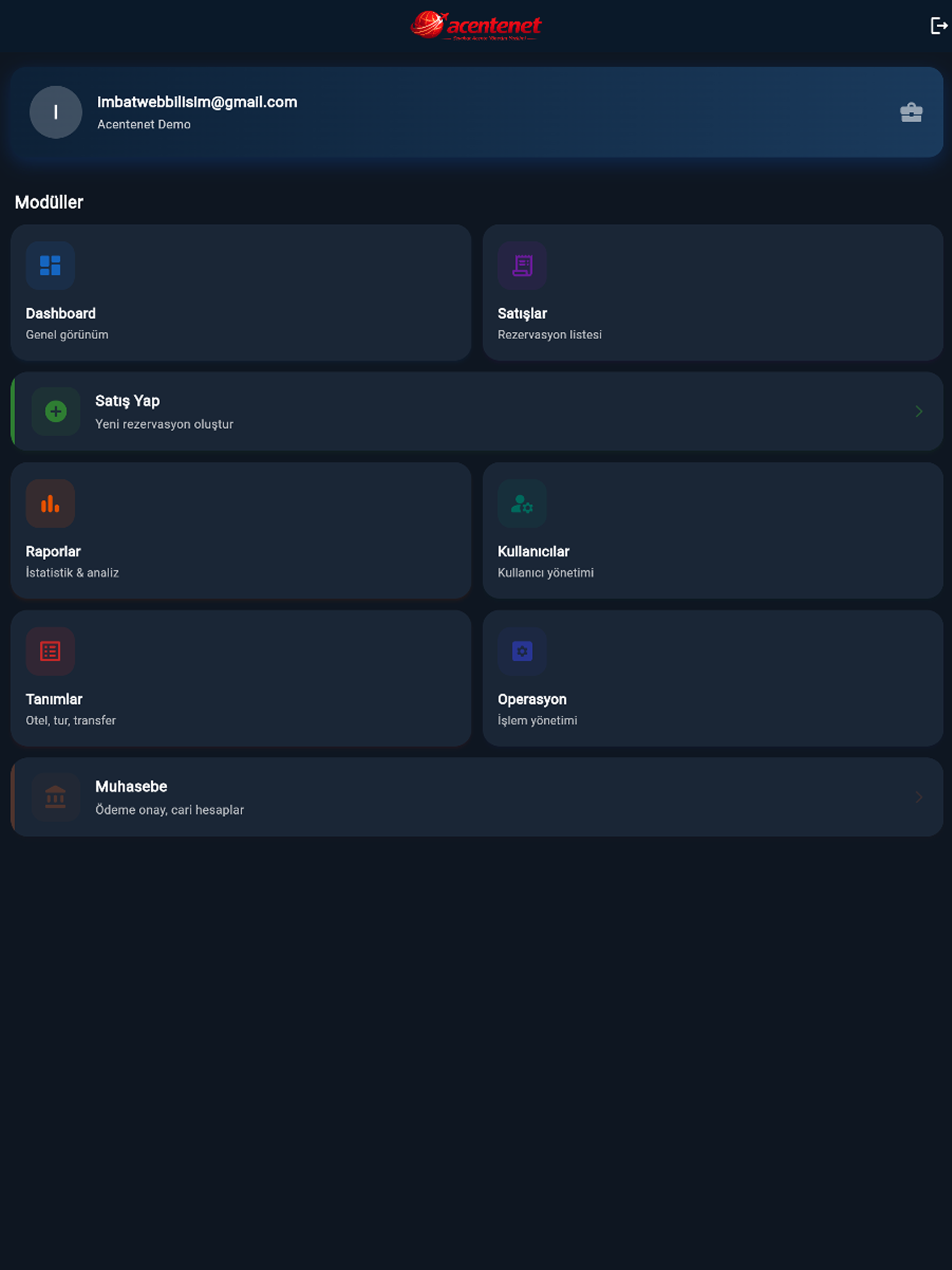This screenshot has height=1270, width=952.
Task: Click the profile avatar with letter I
Action: click(56, 112)
